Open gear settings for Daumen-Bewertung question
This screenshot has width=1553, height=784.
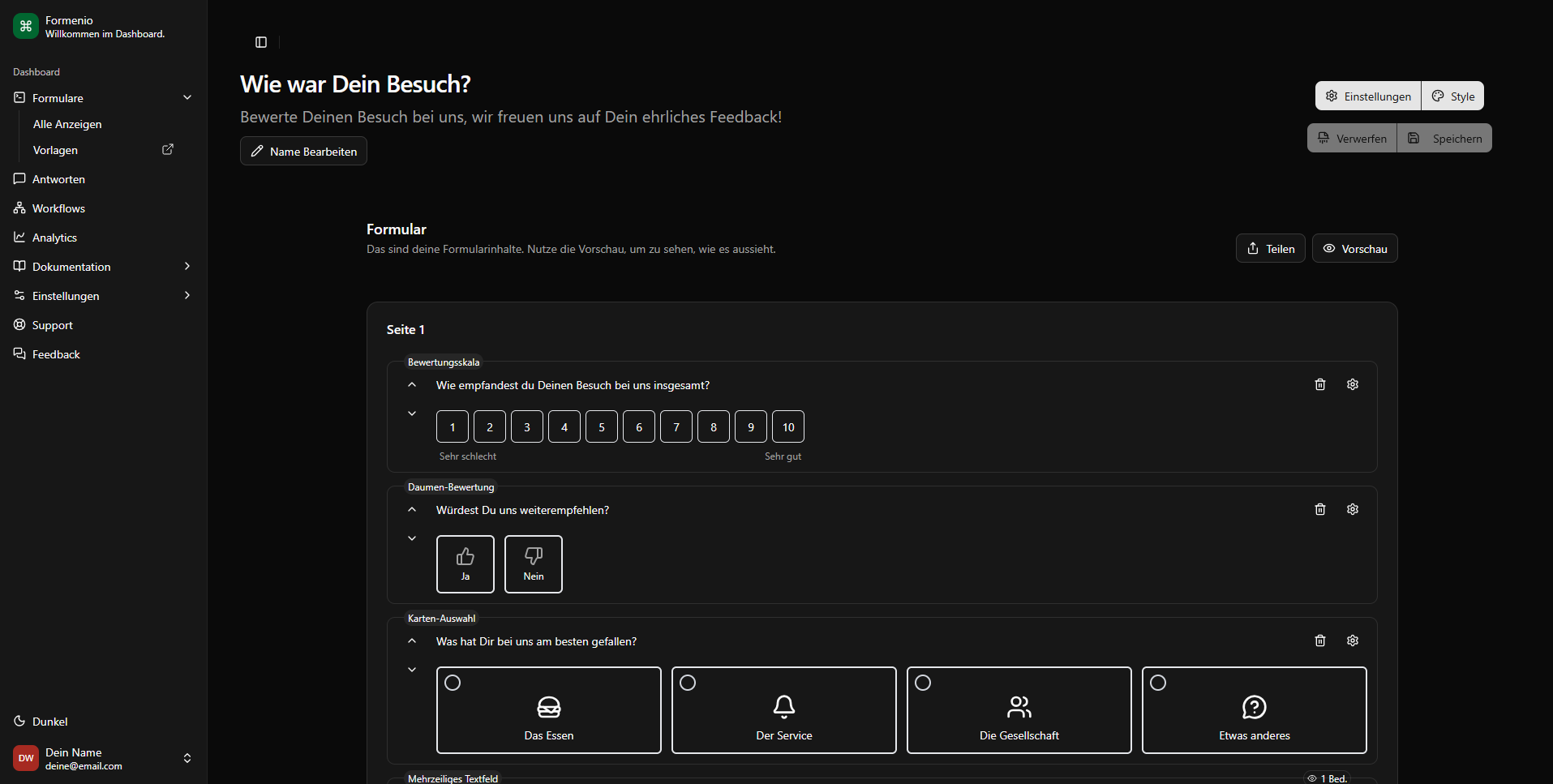coord(1352,509)
